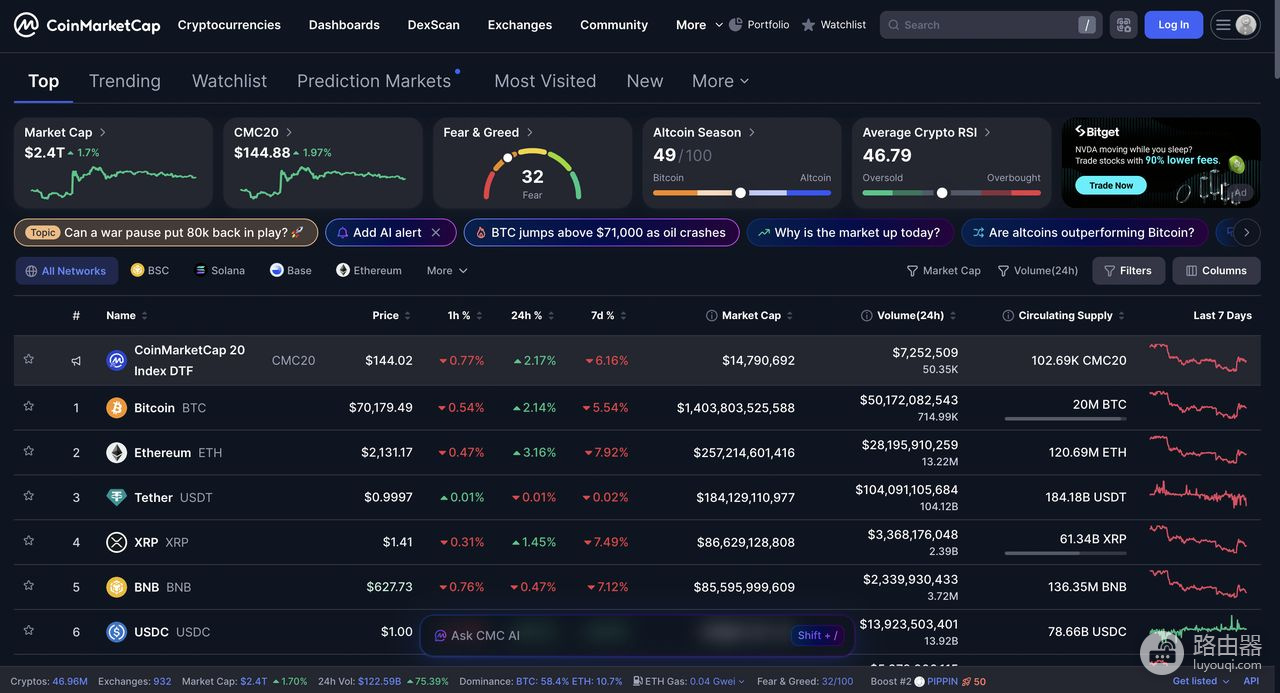Open the Filters button
Viewport: 1280px width, 693px height.
(1128, 271)
